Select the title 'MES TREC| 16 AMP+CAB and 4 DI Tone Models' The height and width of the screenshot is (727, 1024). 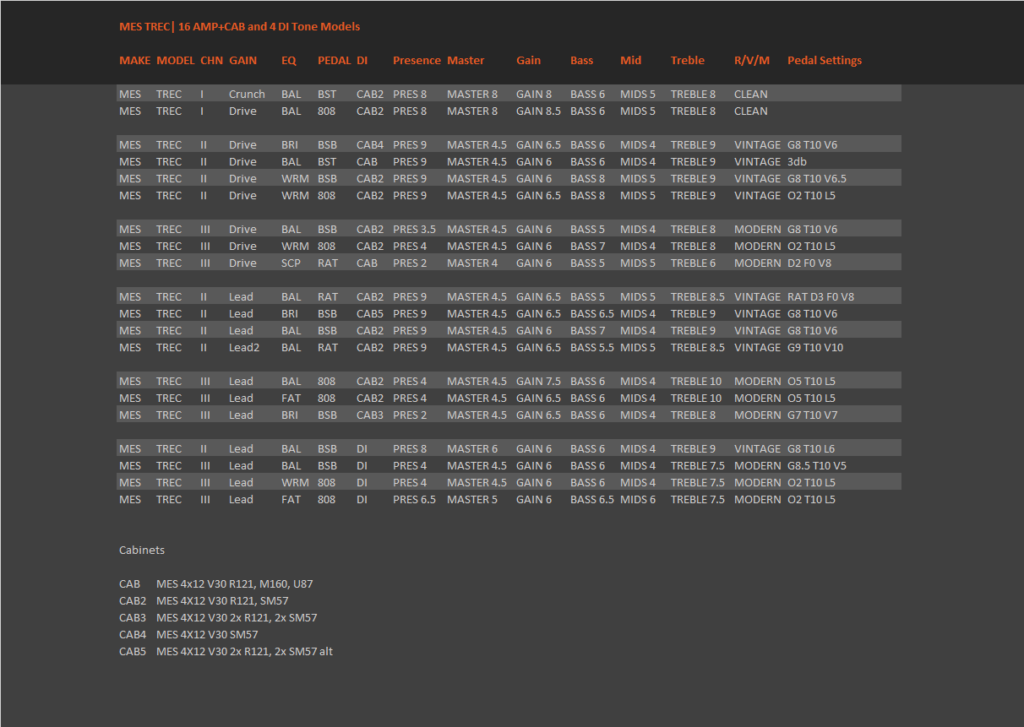(239, 27)
